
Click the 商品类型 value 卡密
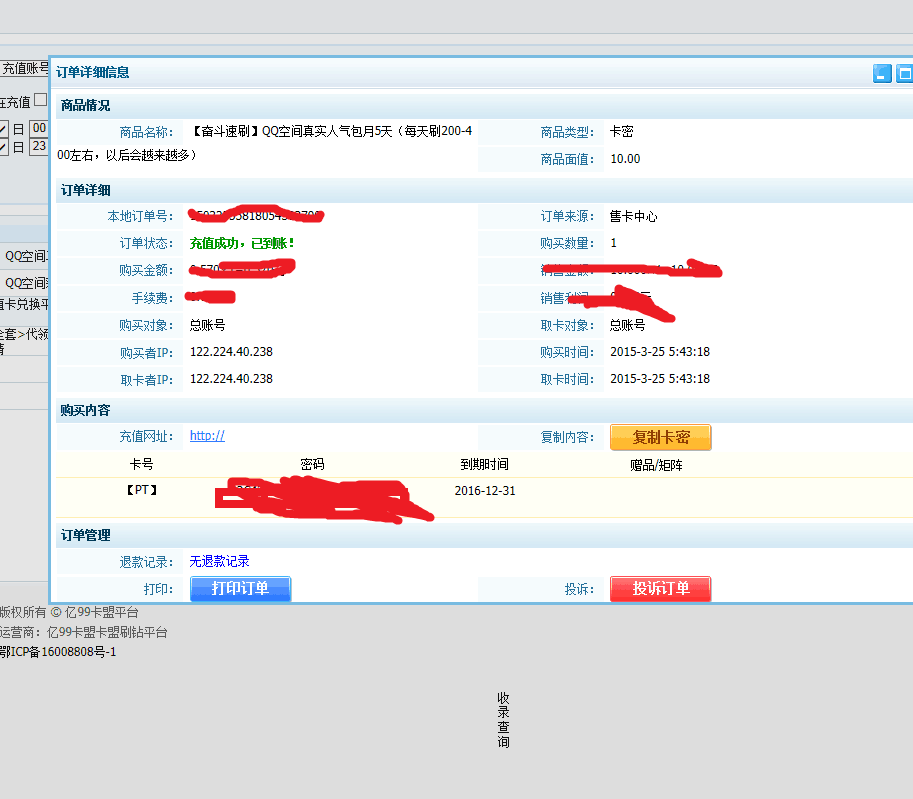621,132
